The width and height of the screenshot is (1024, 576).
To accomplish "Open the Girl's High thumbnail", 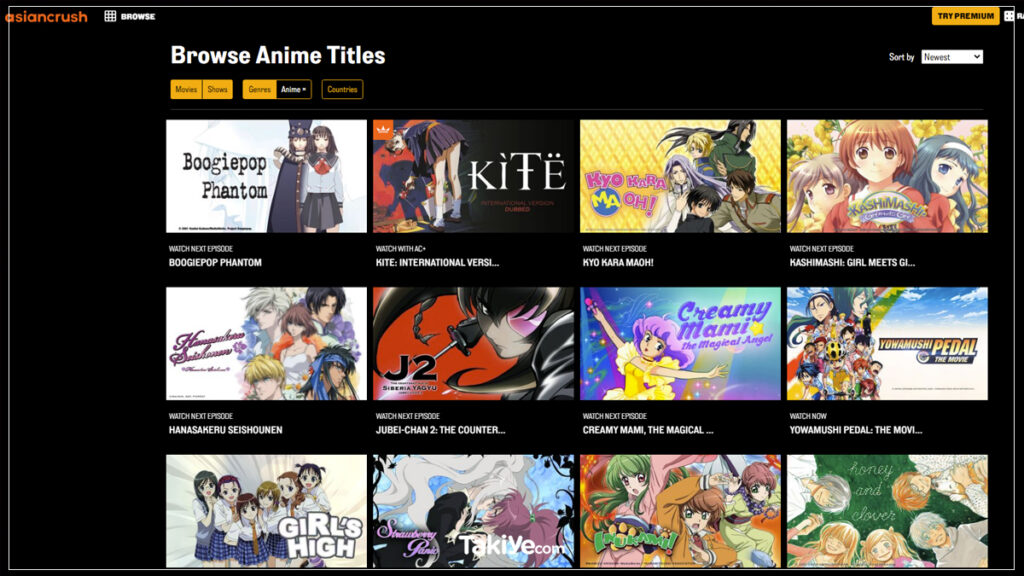I will tap(266, 511).
